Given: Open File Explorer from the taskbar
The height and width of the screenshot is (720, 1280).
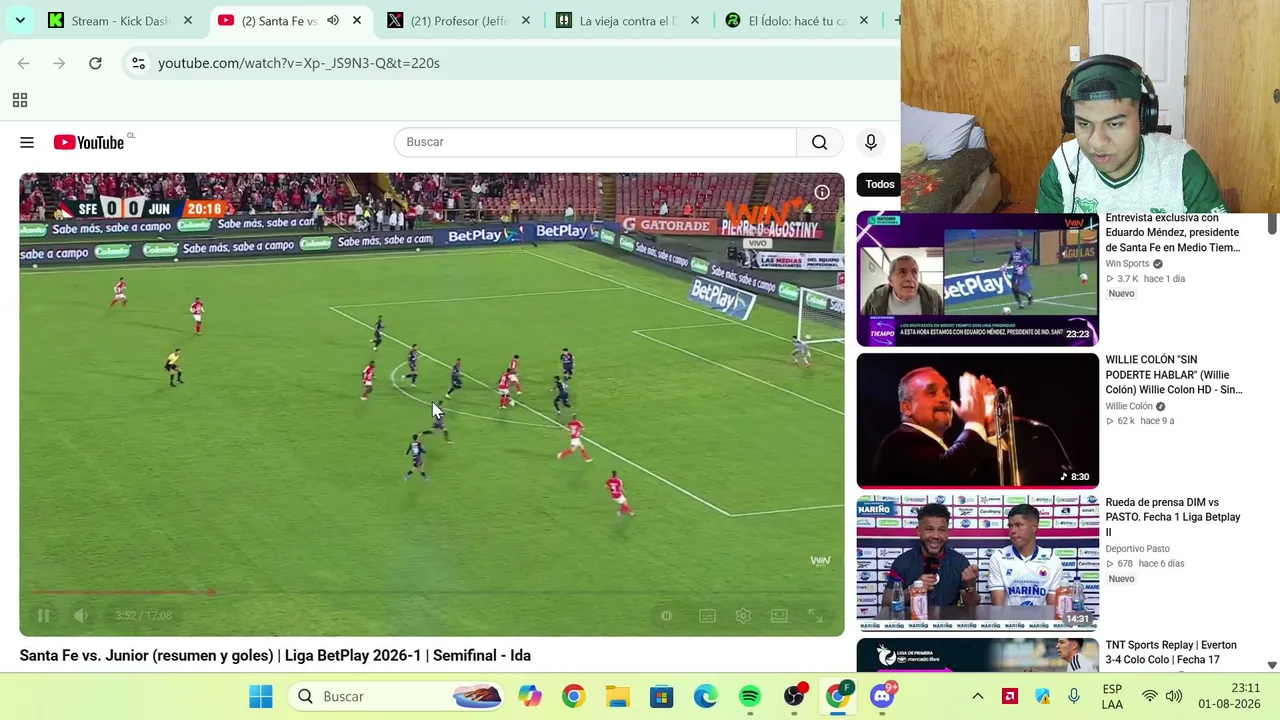Looking at the screenshot, I should (617, 696).
